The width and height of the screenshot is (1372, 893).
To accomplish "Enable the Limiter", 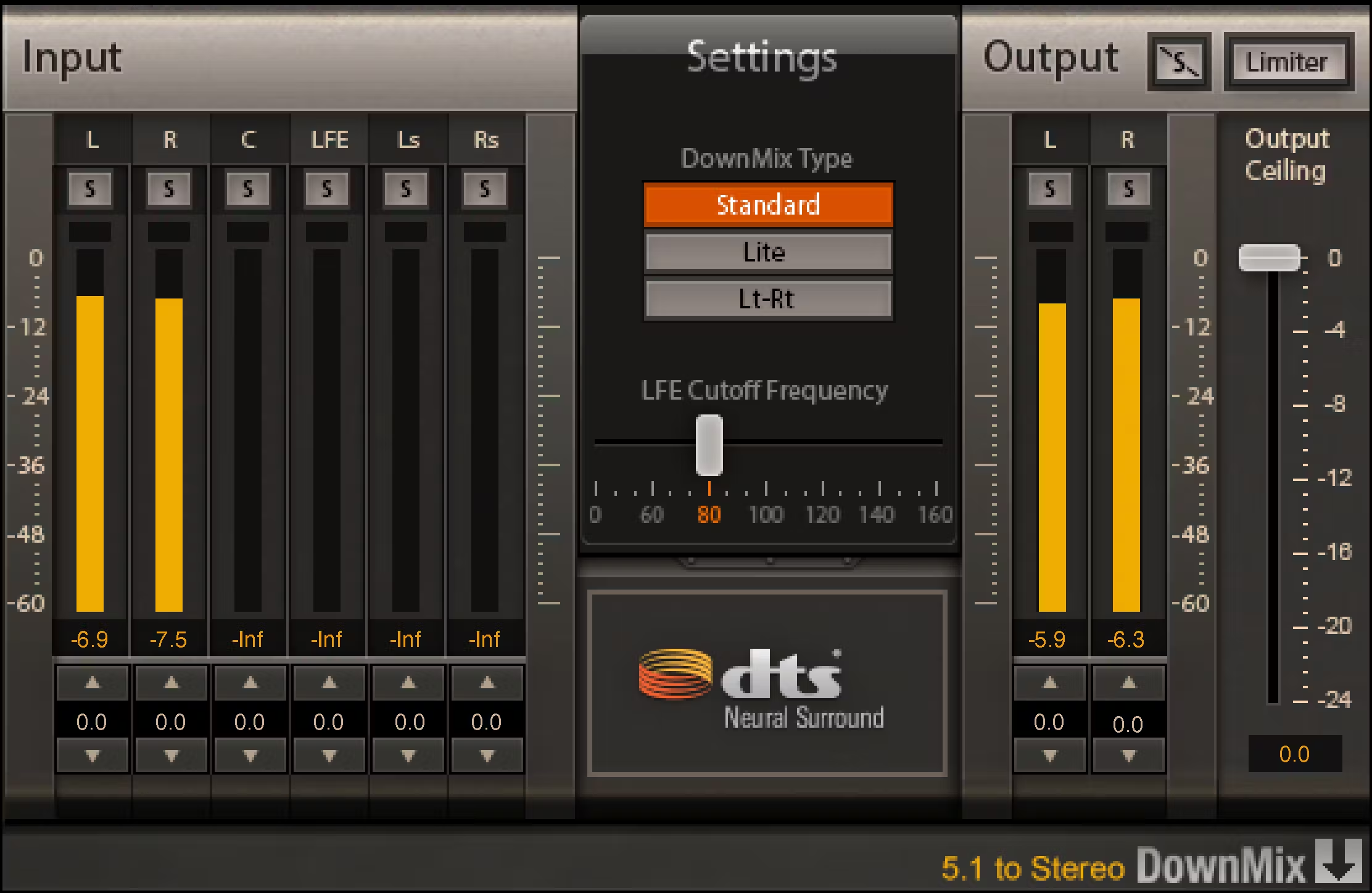I will coord(1289,62).
